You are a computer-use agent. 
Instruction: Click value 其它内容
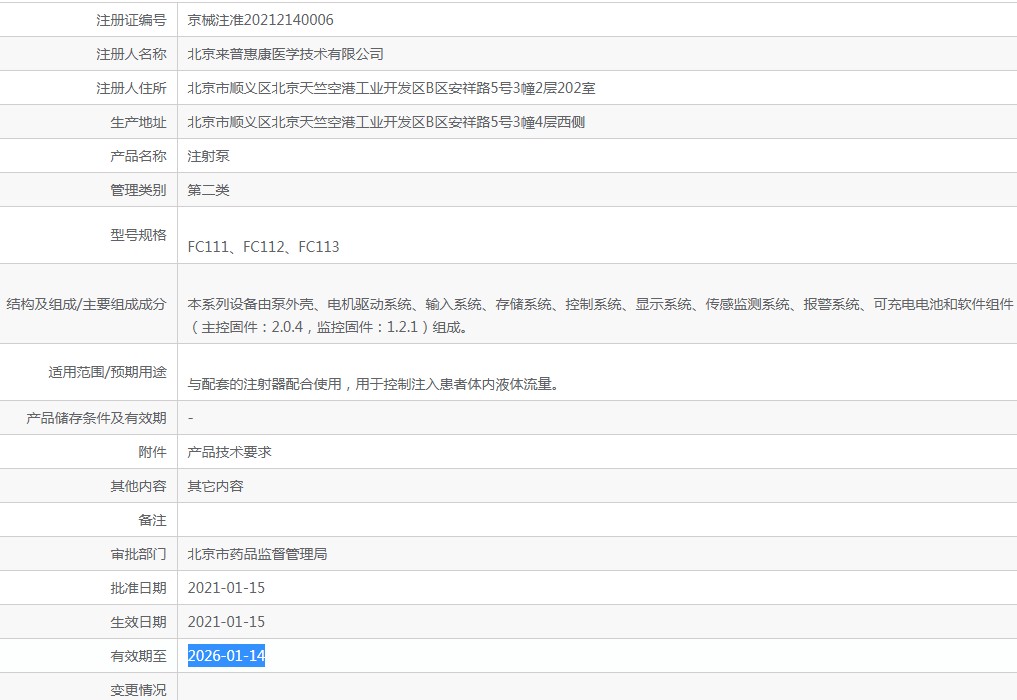[x=215, y=486]
